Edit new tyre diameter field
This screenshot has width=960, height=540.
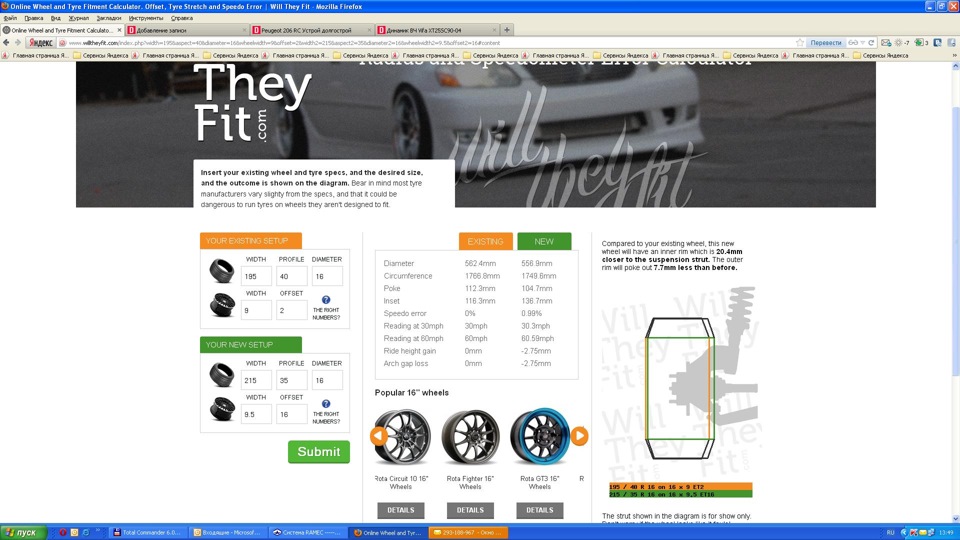click(x=327, y=380)
